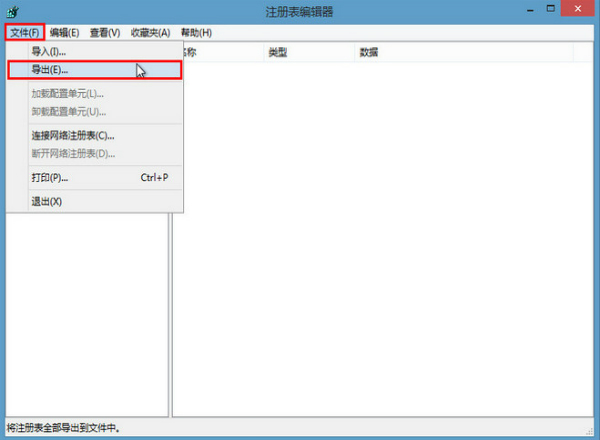This screenshot has height=440, width=600.
Task: Open the 收藏夹(A) menu
Action: pyautogui.click(x=150, y=33)
